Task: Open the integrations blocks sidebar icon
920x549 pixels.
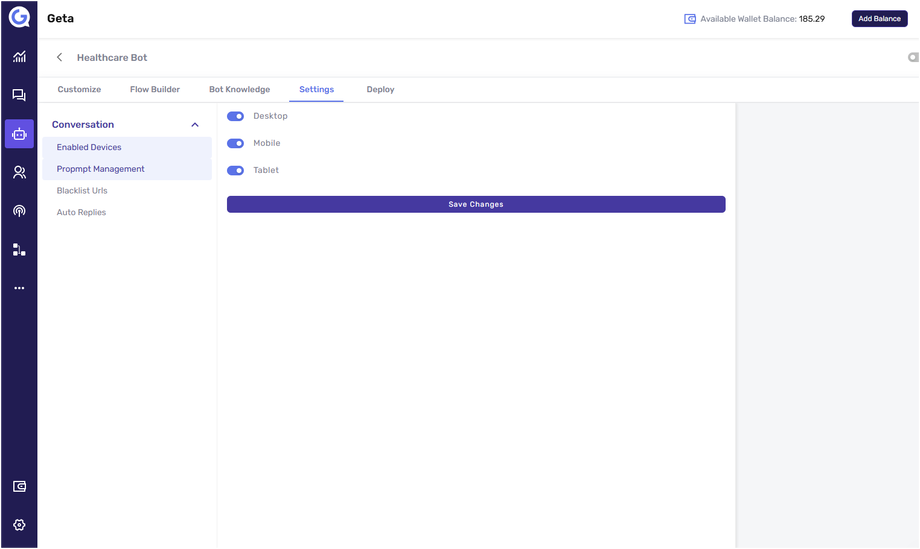Action: 19,249
